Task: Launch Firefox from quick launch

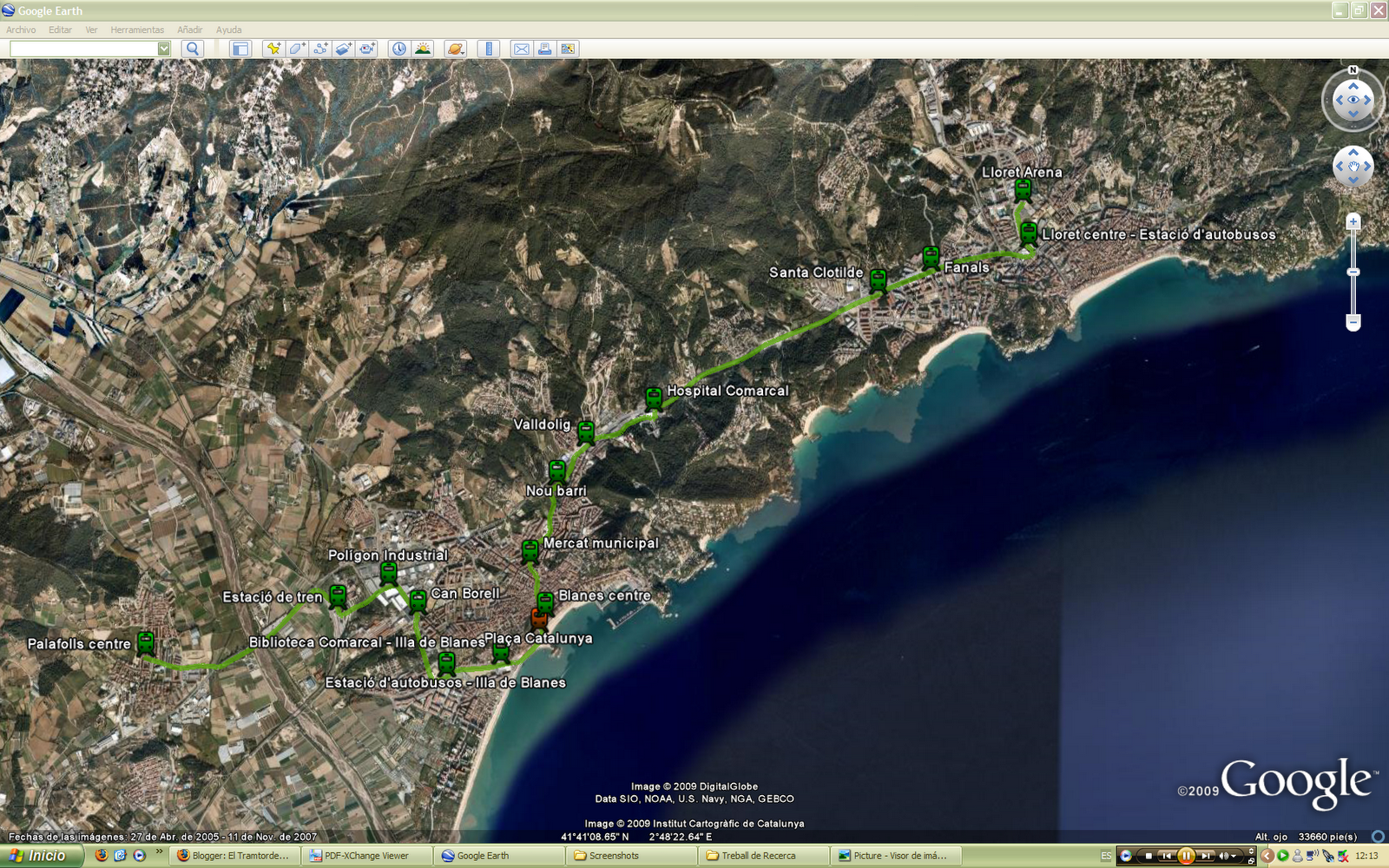Action: pyautogui.click(x=102, y=856)
